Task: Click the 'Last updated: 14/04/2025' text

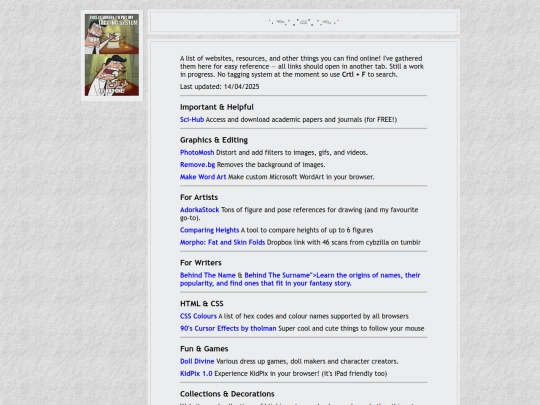Action: coord(219,87)
